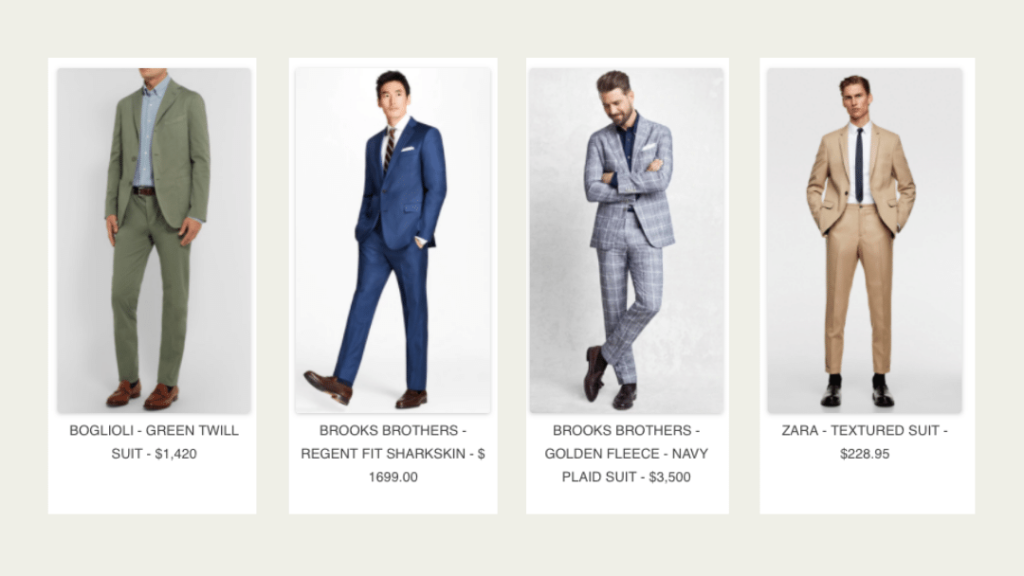Click the first 'BROOKS BROTHERS -' heading line
The image size is (1024, 576).
pos(392,430)
